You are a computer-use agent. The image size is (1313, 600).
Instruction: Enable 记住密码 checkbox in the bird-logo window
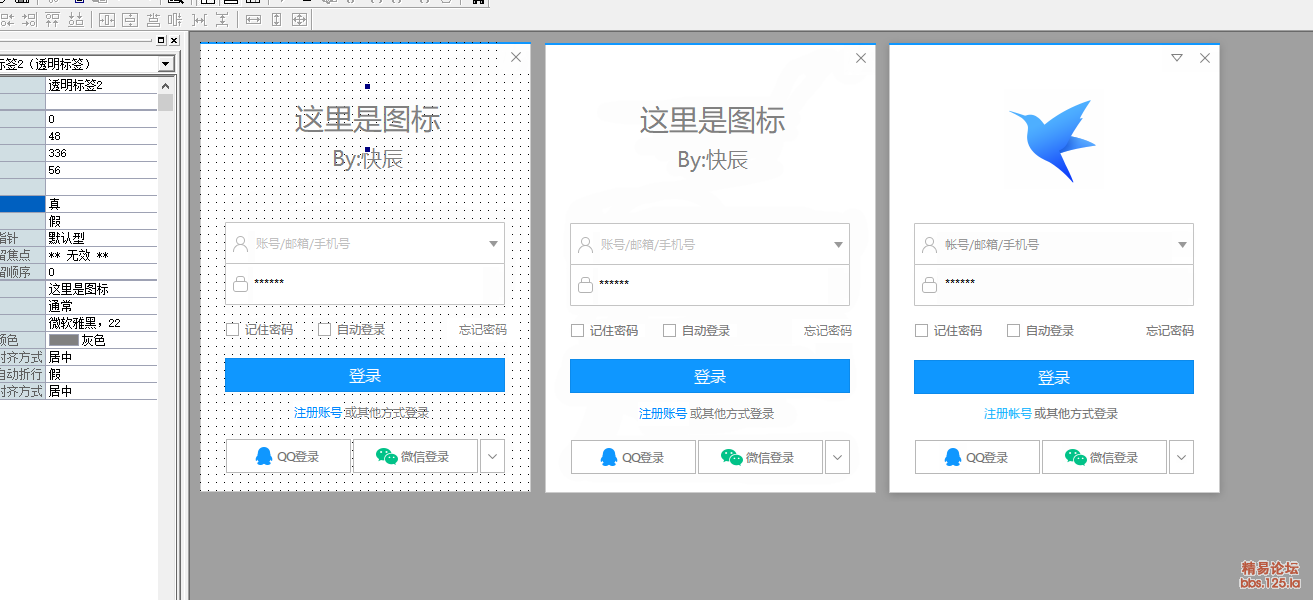coord(922,331)
